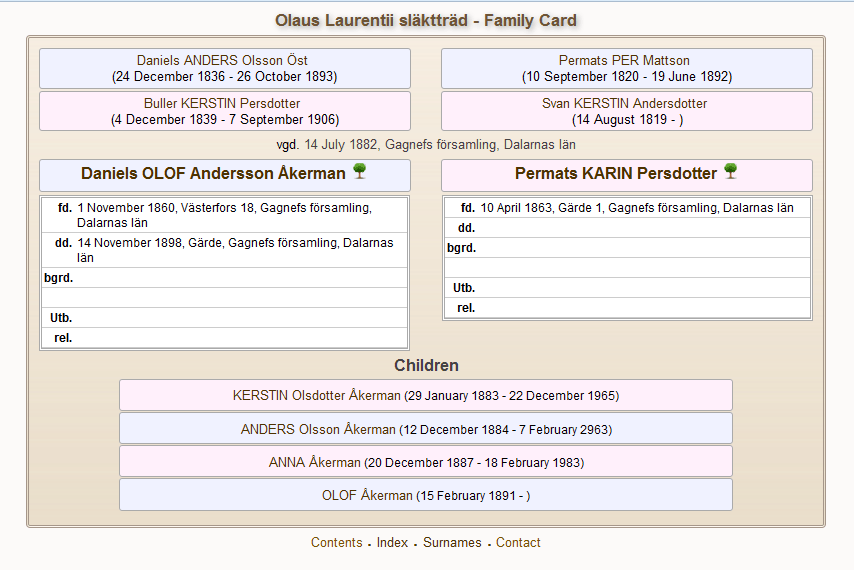Open child OLOF Åkerman entry
The image size is (854, 570).
pyautogui.click(x=425, y=495)
